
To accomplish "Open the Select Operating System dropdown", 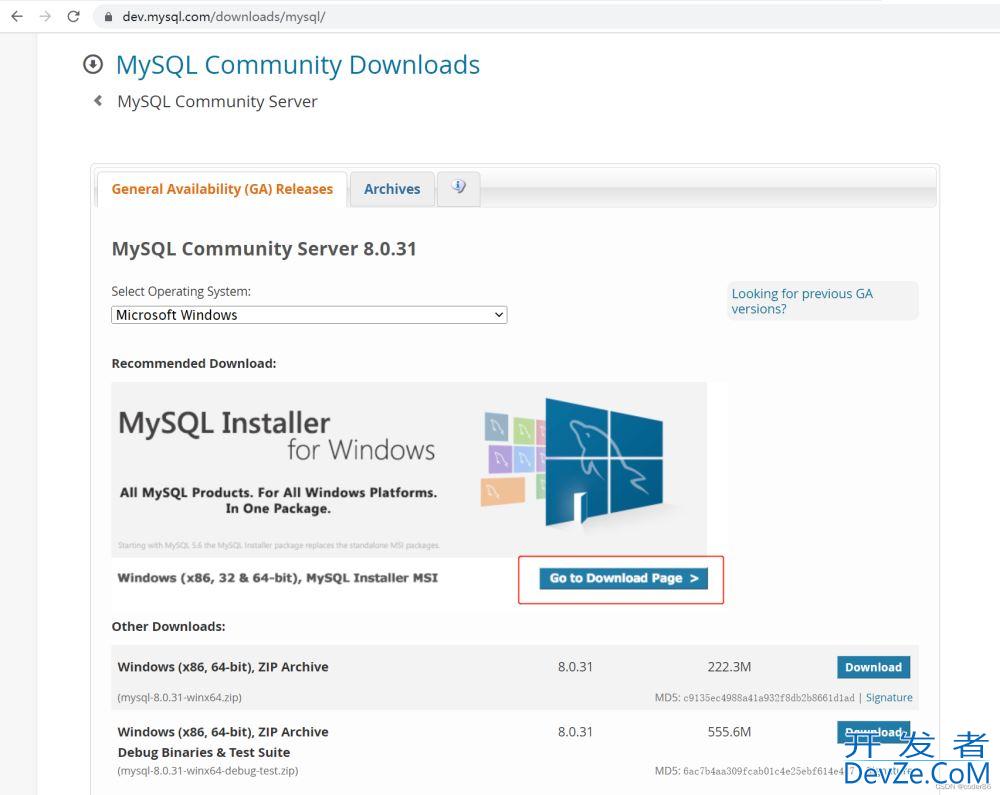I will pos(309,315).
